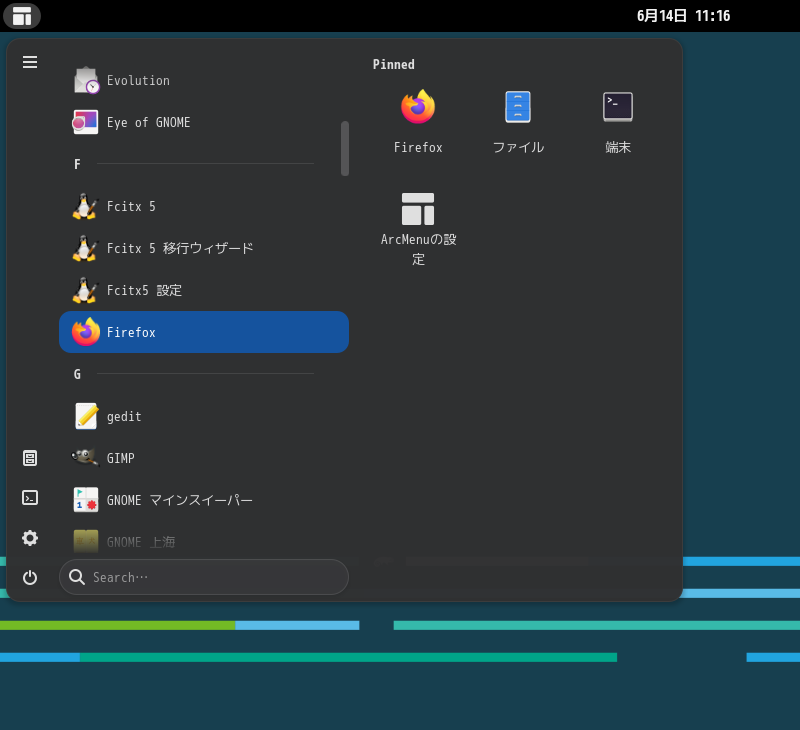Click the magnifier icon in the search box
The height and width of the screenshot is (730, 800).
click(77, 577)
